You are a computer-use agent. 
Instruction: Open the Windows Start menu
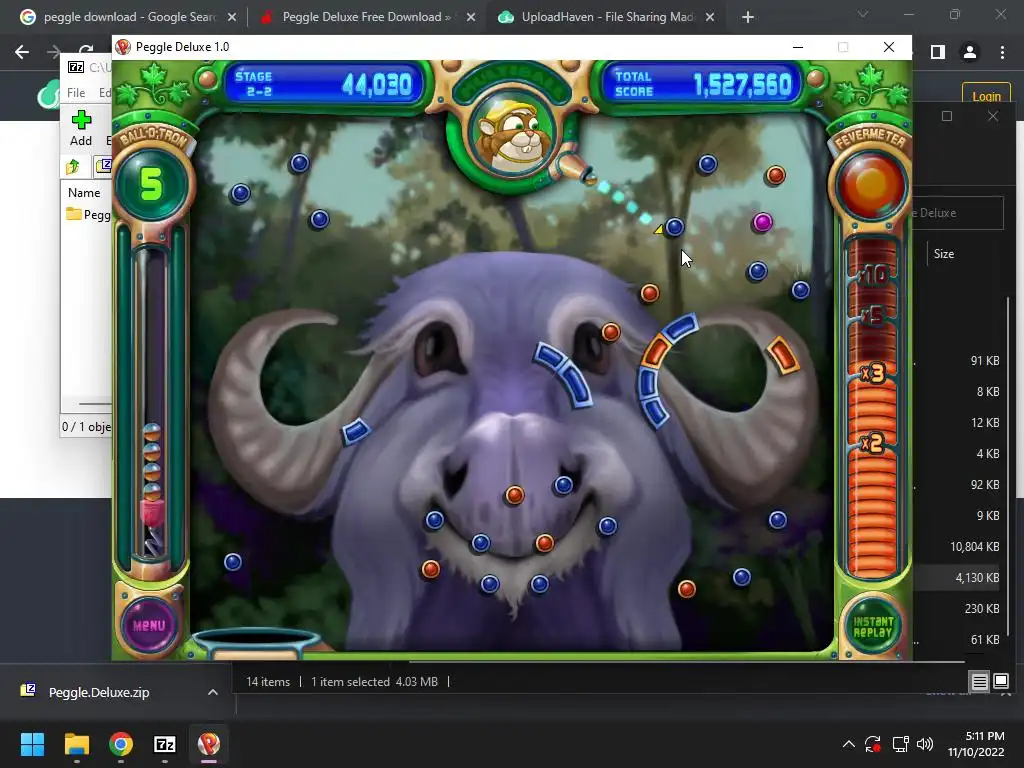click(x=32, y=744)
